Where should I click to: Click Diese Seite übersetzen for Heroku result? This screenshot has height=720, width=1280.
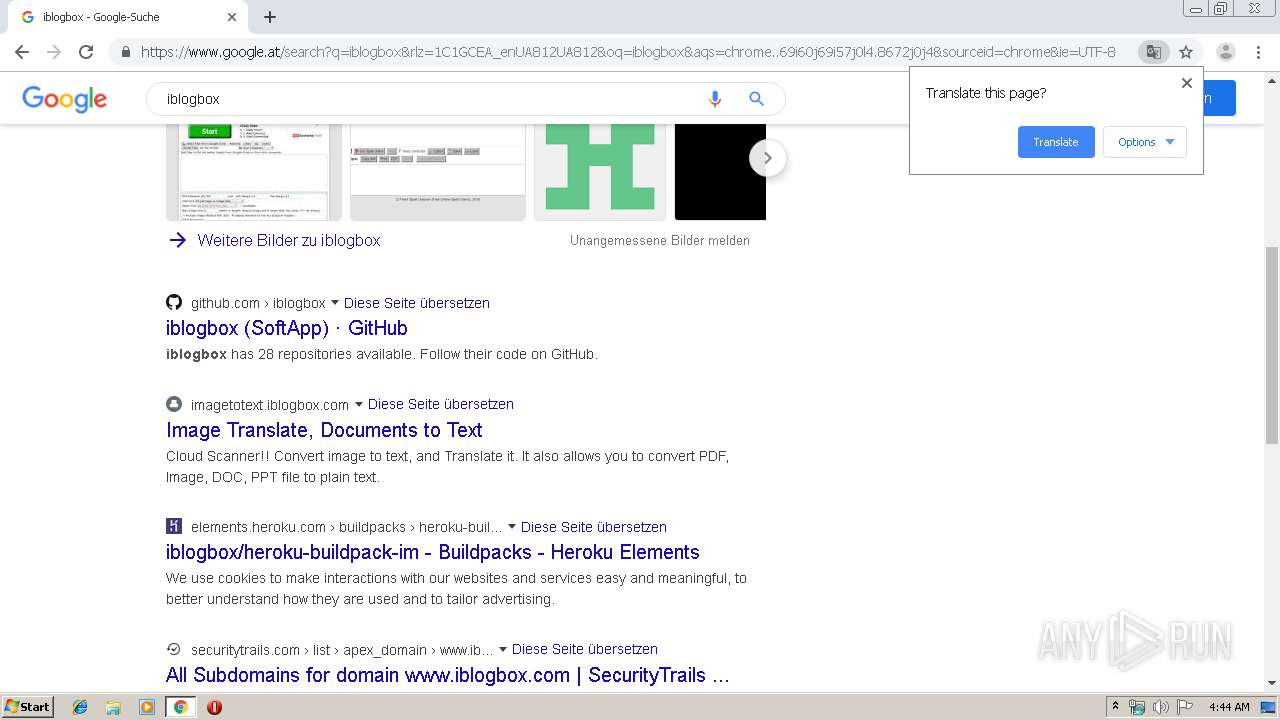(594, 527)
